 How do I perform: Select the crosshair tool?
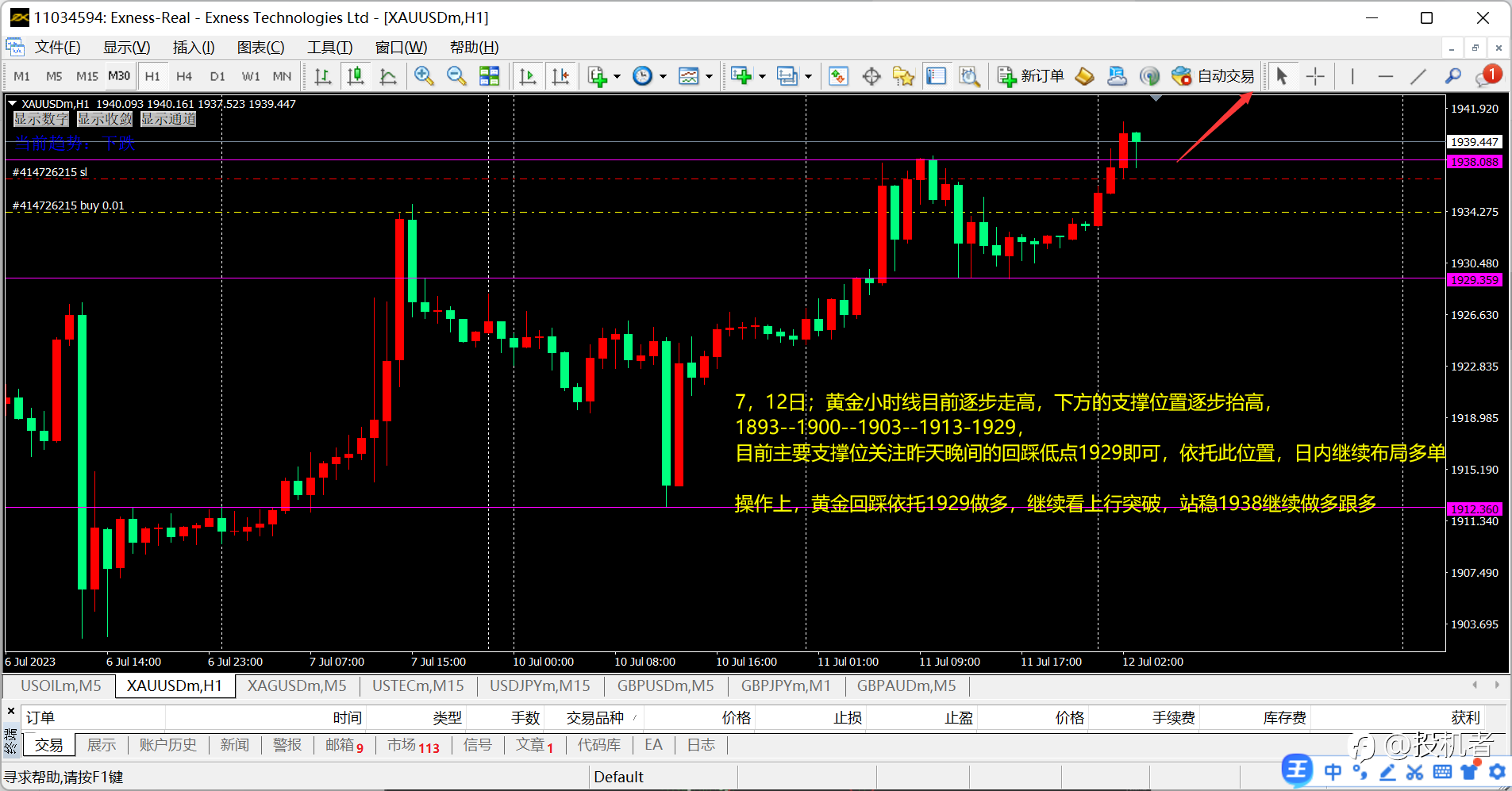pos(1315,76)
